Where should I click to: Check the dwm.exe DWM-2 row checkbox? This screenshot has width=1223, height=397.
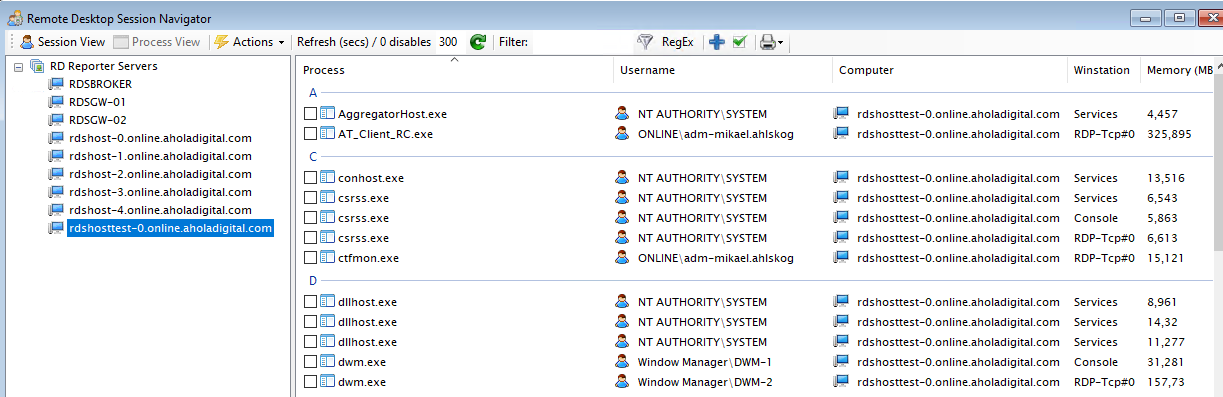click(310, 382)
